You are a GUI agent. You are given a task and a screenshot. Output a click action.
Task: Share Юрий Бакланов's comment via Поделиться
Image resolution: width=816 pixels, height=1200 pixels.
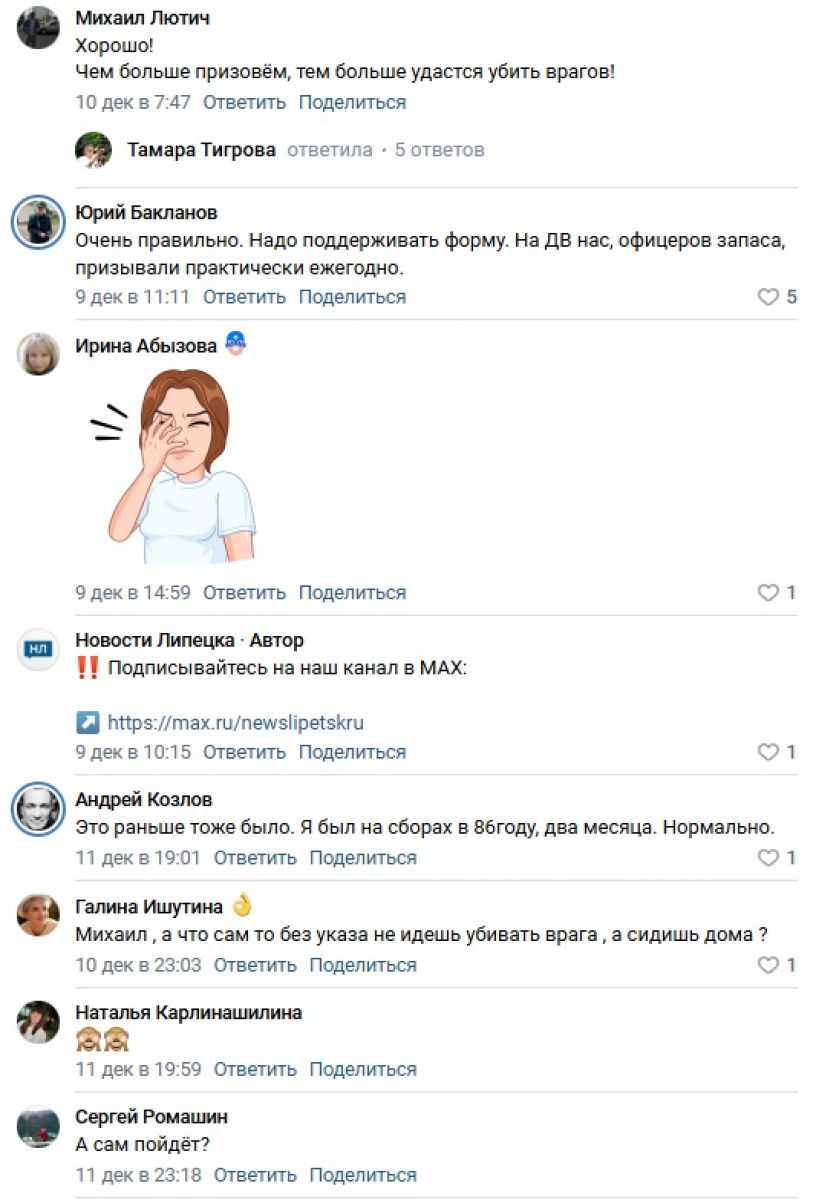pyautogui.click(x=352, y=297)
